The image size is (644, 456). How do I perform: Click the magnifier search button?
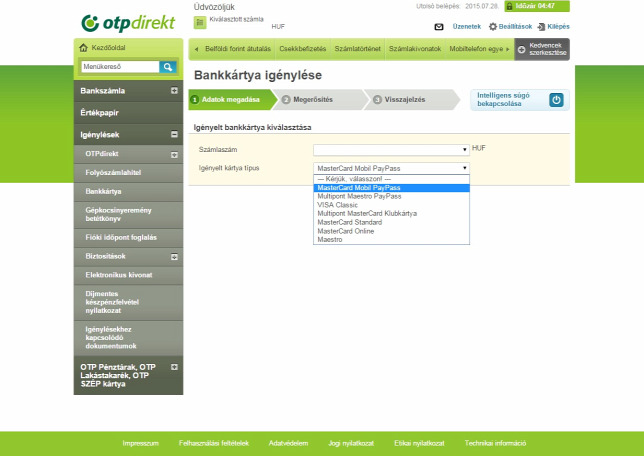(x=168, y=67)
